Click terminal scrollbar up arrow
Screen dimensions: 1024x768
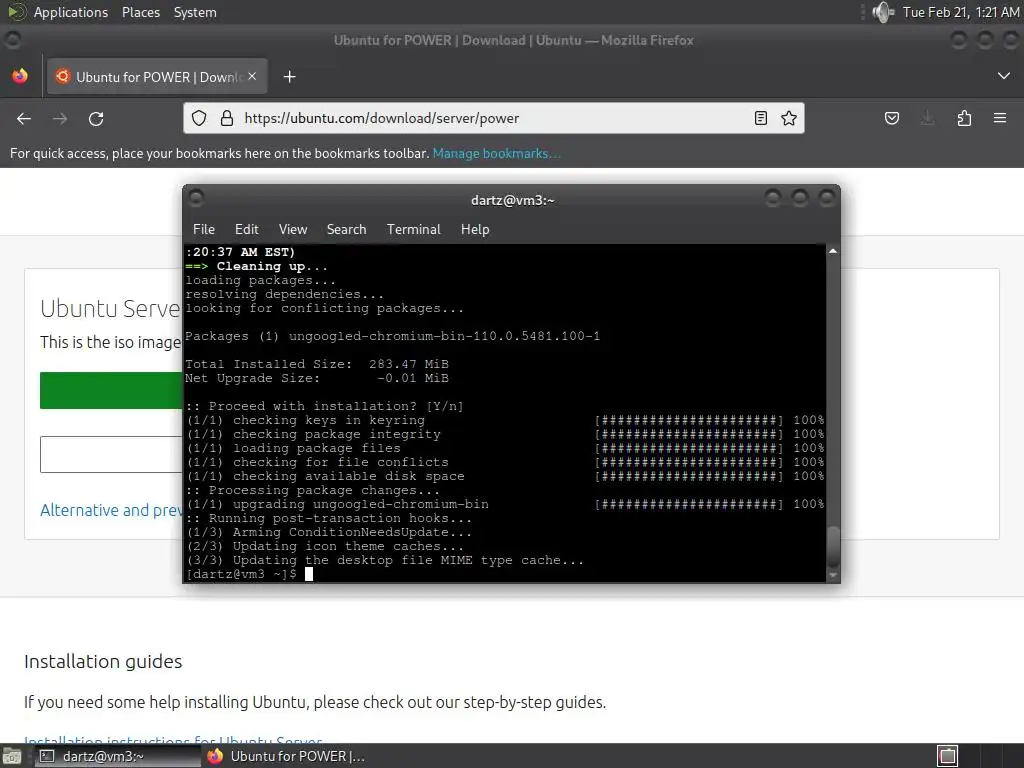tap(833, 251)
